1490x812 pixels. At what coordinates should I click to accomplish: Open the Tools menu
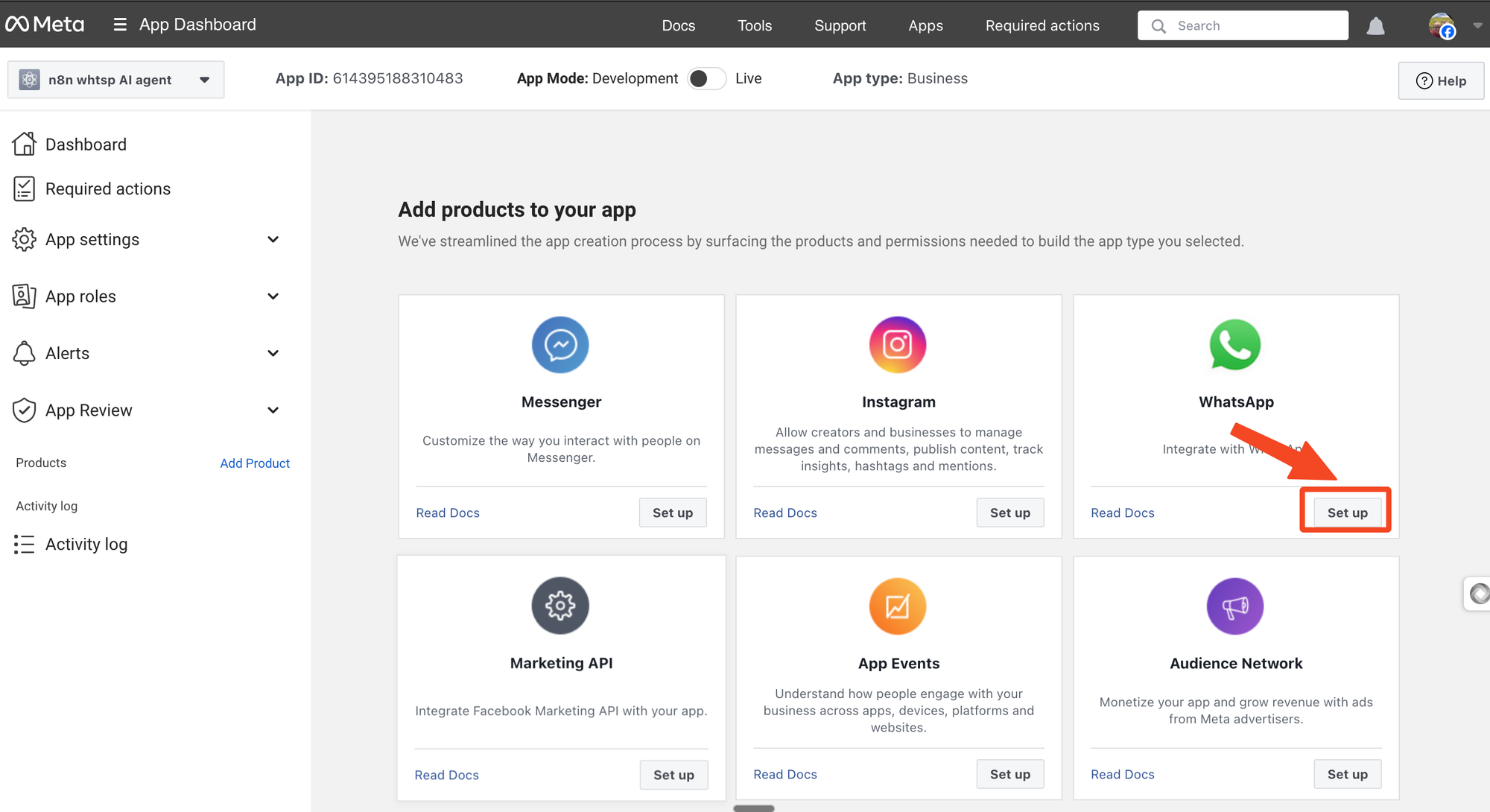[754, 25]
